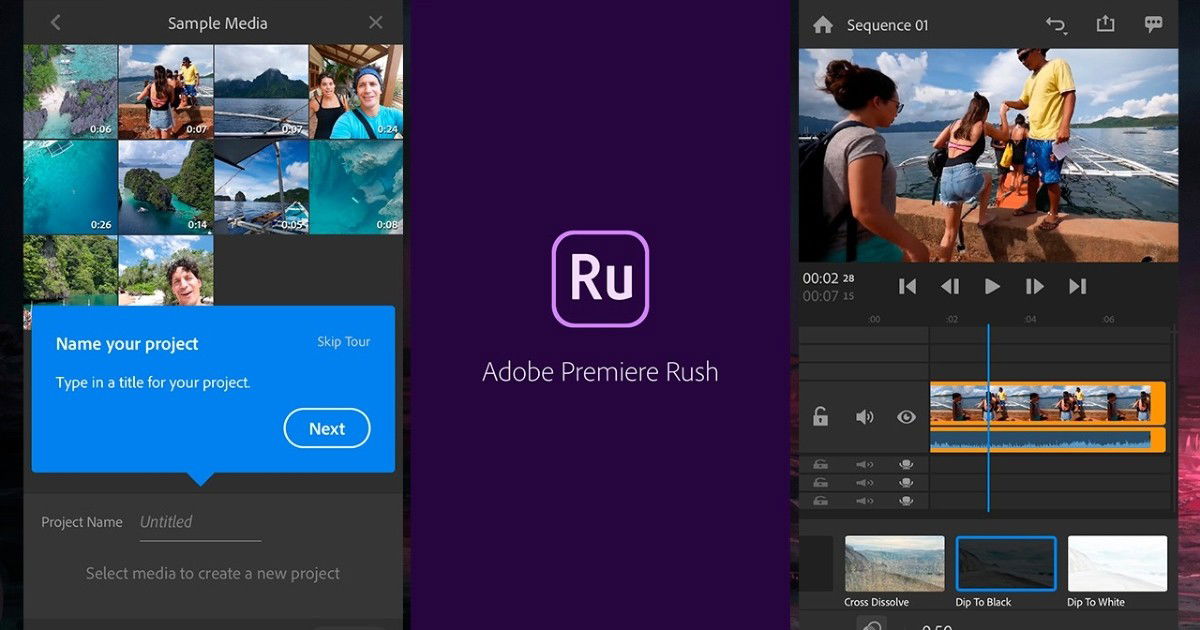Select the 0:14 limestone islands clip
1200x630 pixels.
(165, 187)
